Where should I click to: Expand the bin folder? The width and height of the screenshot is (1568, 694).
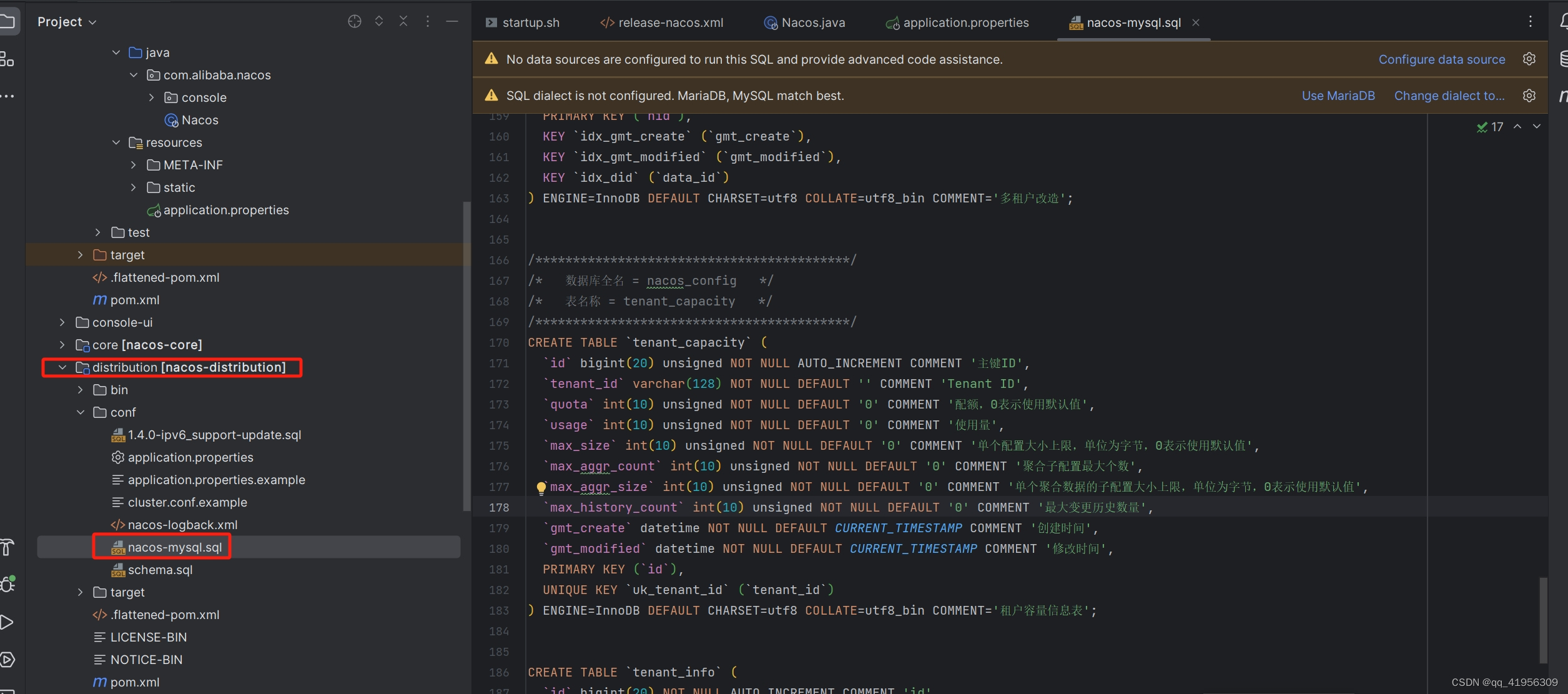point(81,390)
